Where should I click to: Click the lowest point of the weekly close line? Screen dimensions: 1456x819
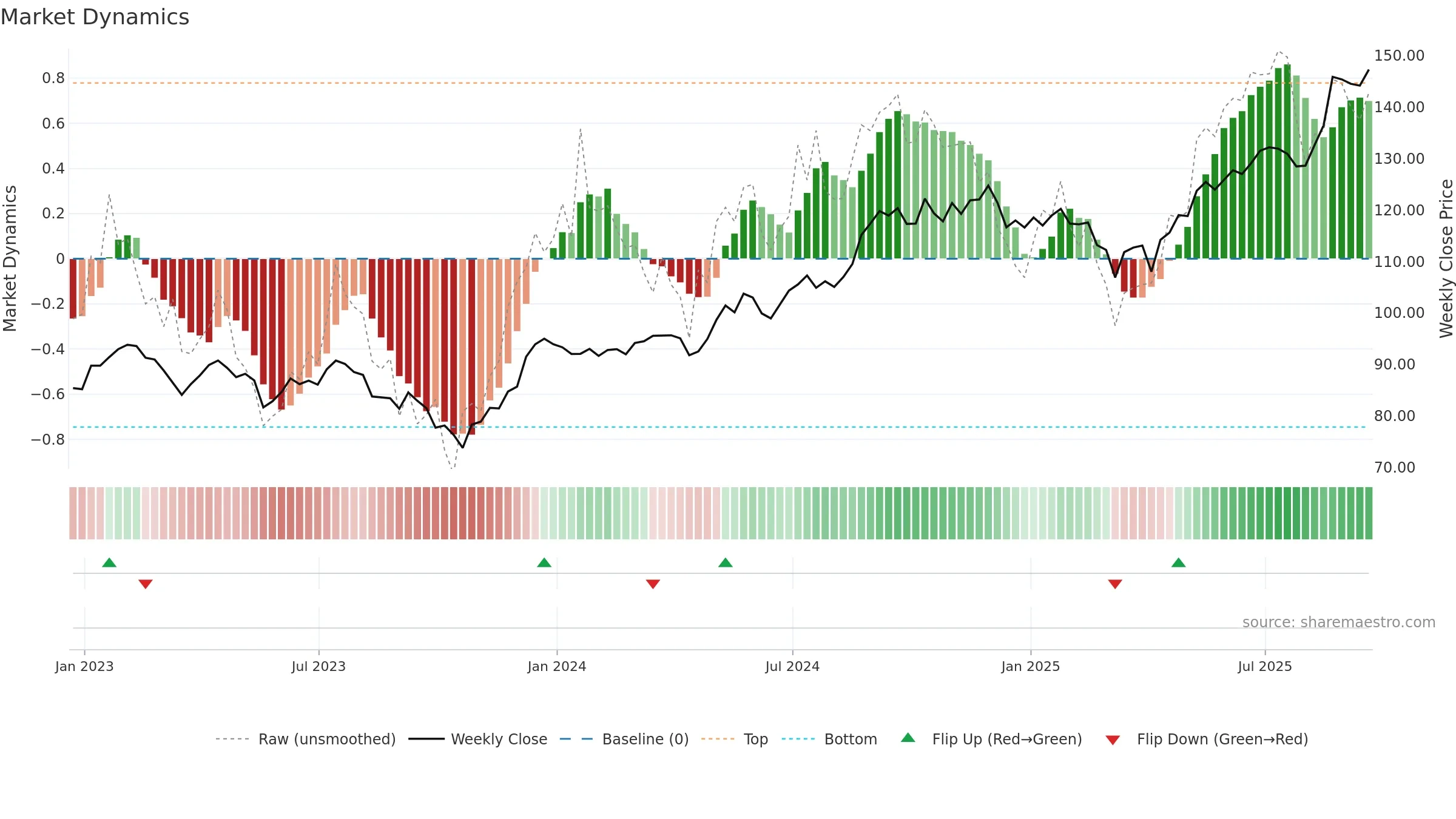(463, 448)
